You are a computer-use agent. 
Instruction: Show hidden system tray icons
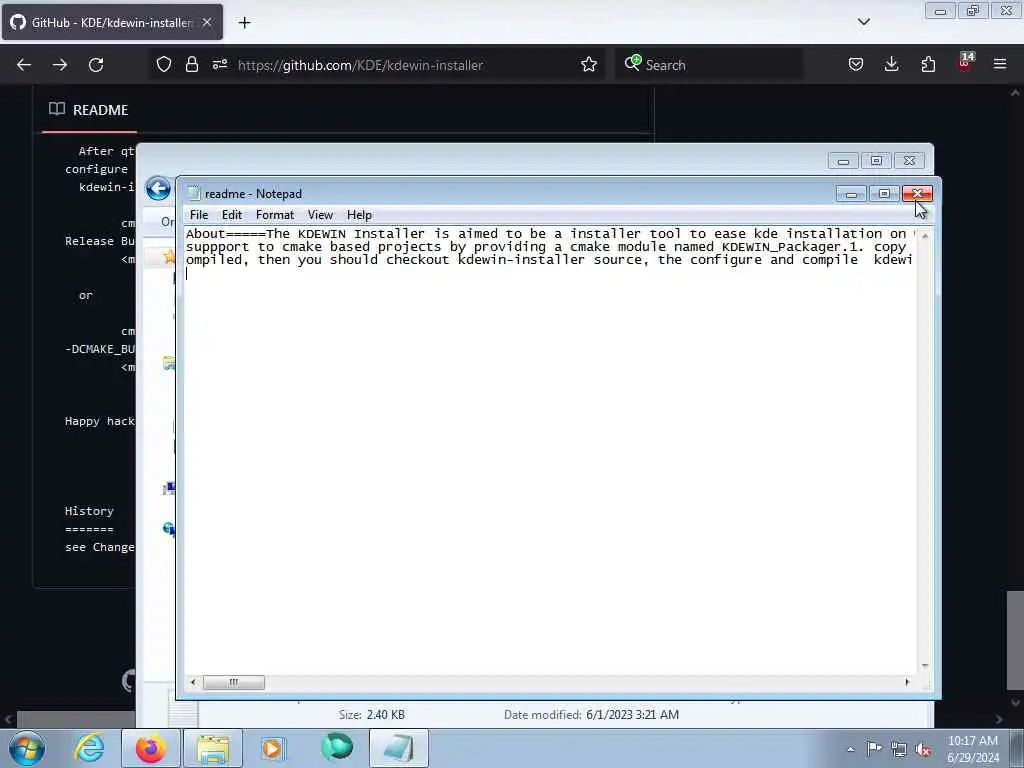coord(850,749)
